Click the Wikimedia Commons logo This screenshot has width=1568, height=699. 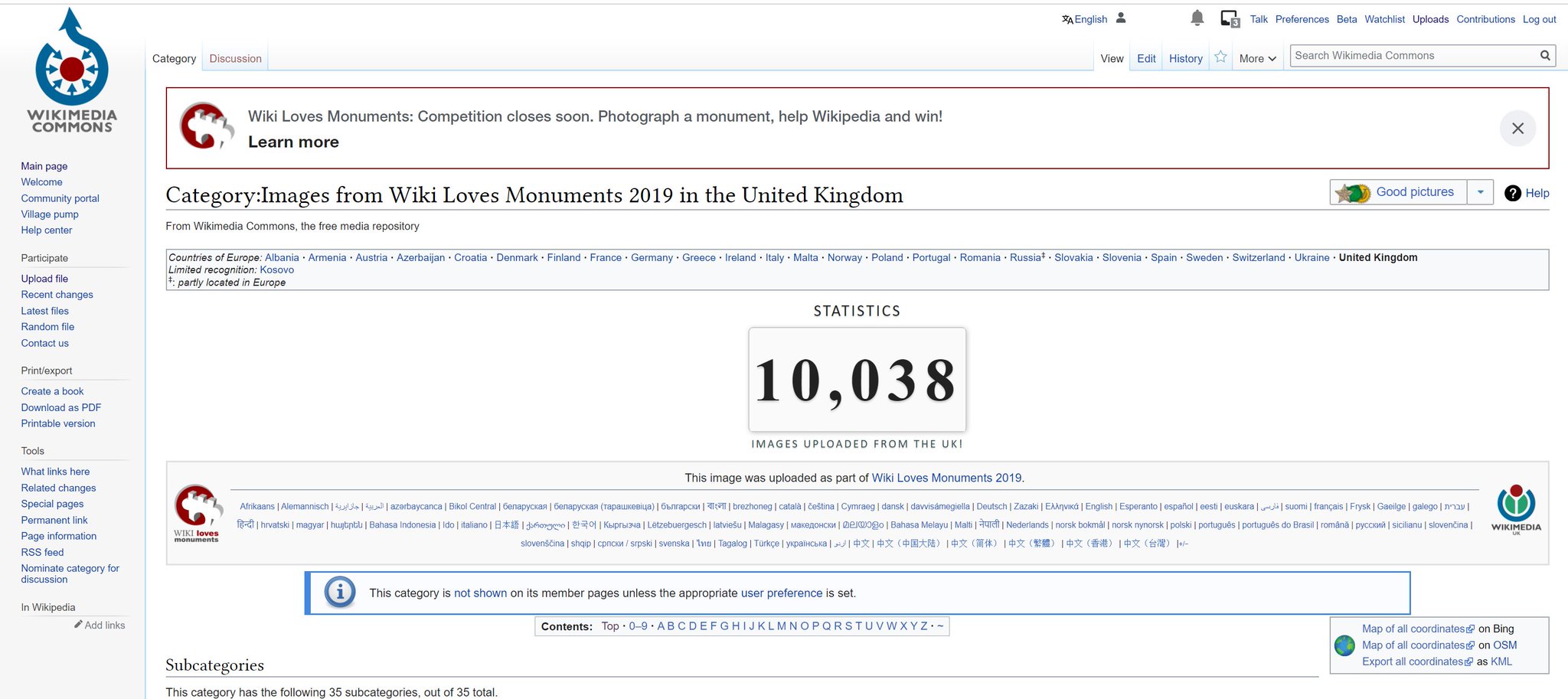pyautogui.click(x=72, y=70)
